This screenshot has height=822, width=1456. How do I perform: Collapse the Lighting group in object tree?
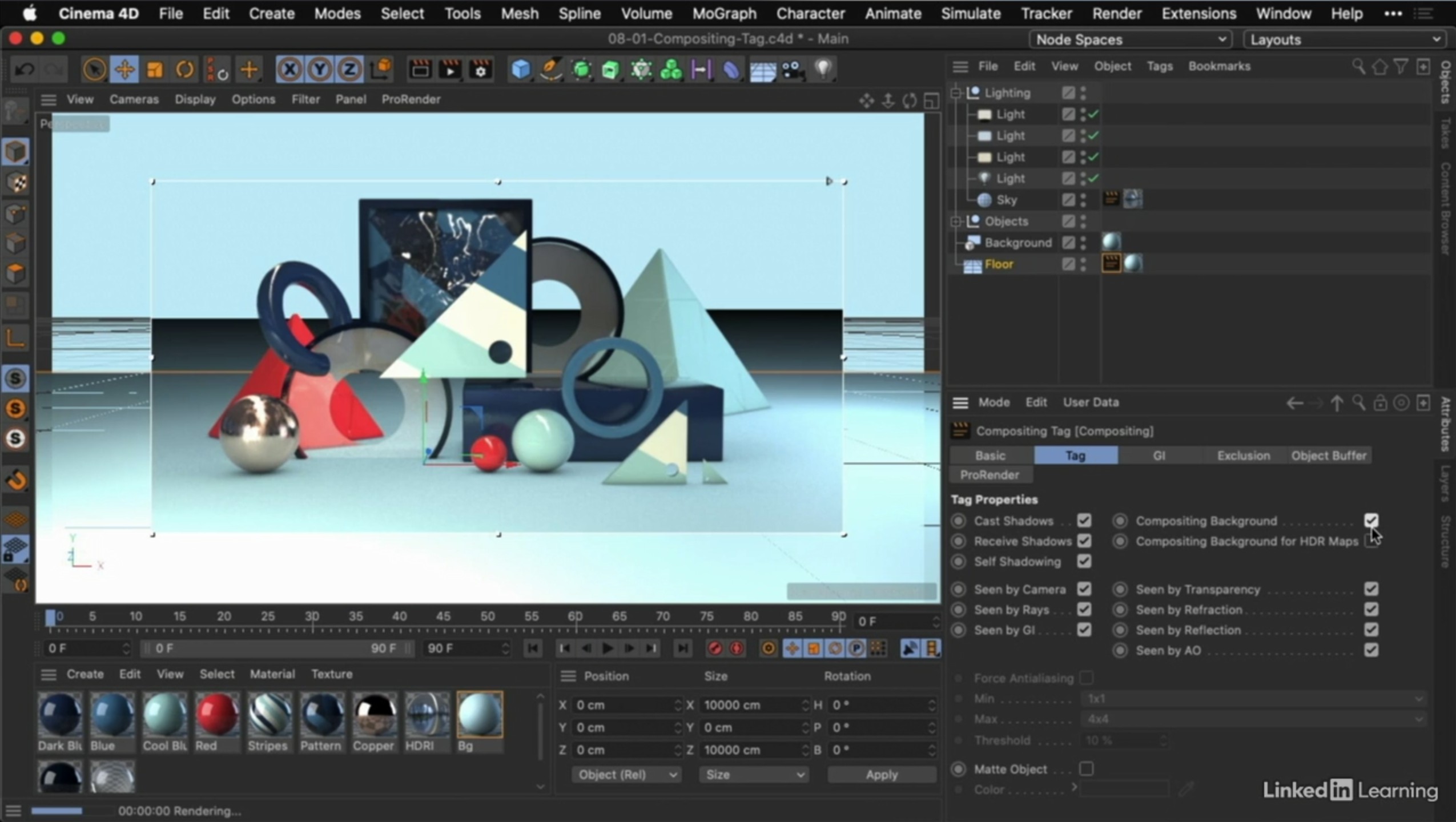click(x=956, y=92)
